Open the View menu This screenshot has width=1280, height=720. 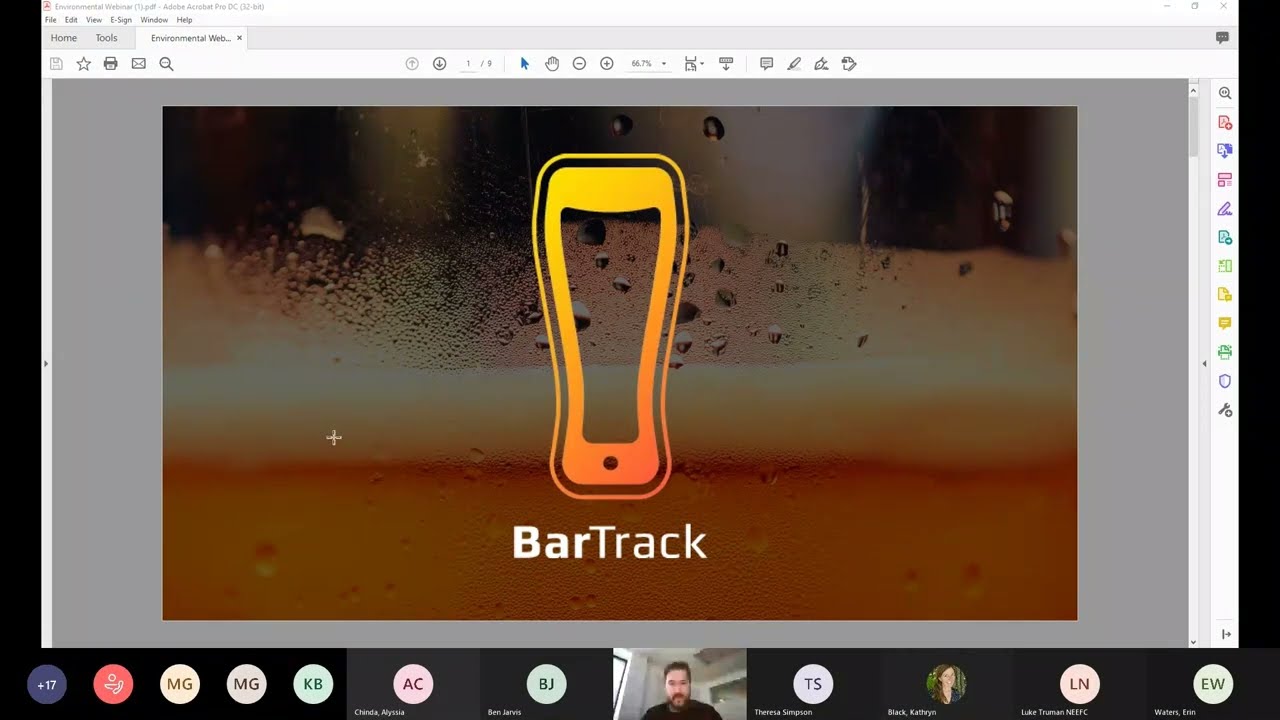click(x=94, y=20)
